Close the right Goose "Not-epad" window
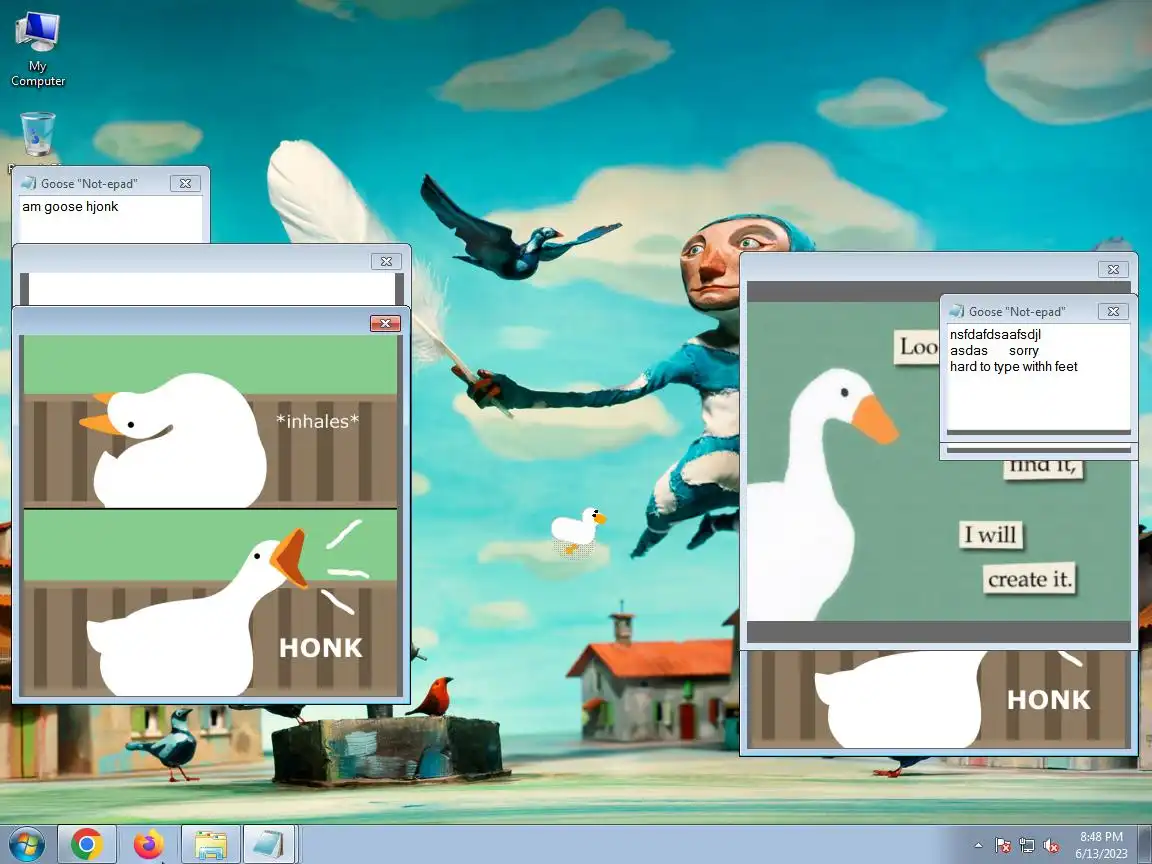1152x864 pixels. pyautogui.click(x=1113, y=312)
